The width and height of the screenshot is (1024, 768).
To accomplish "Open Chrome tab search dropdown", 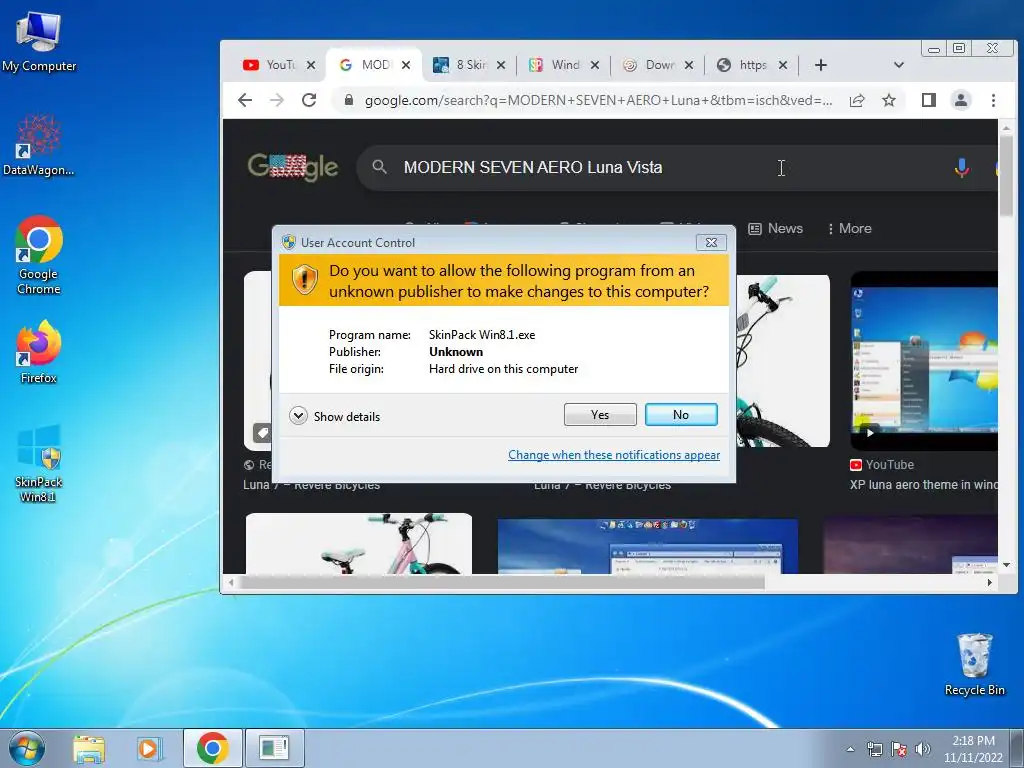I will [899, 65].
